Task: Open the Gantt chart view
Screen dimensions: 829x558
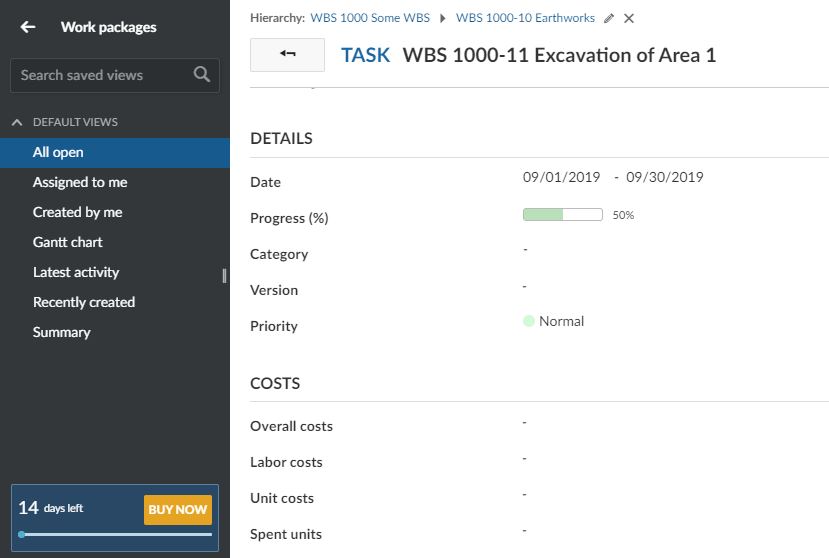Action: 67,242
